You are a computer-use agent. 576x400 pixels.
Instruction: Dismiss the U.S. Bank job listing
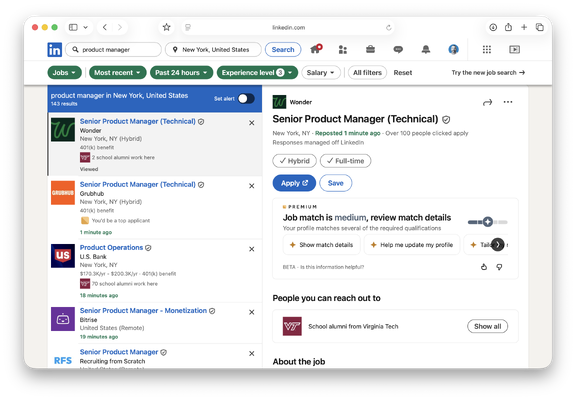[x=252, y=249]
